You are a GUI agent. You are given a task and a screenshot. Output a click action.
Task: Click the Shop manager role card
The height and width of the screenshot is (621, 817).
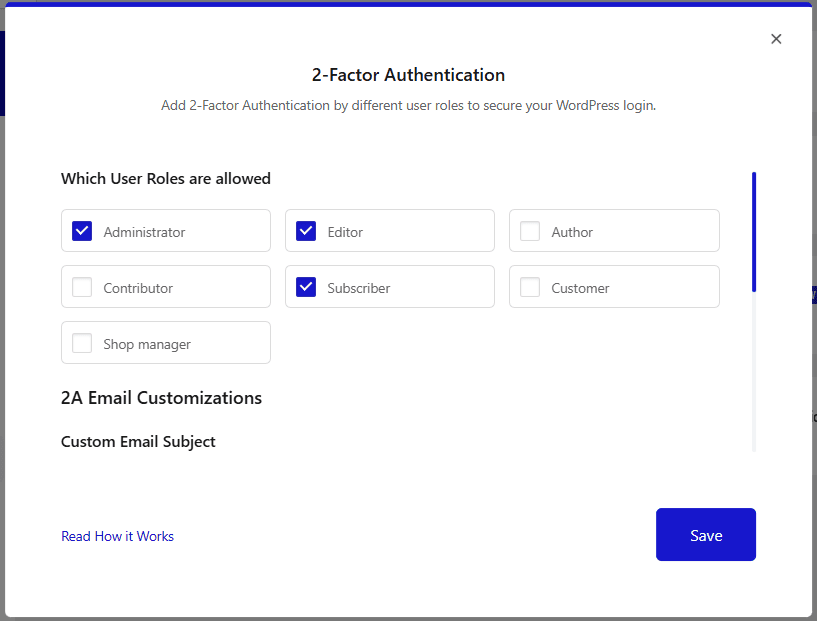click(x=165, y=343)
